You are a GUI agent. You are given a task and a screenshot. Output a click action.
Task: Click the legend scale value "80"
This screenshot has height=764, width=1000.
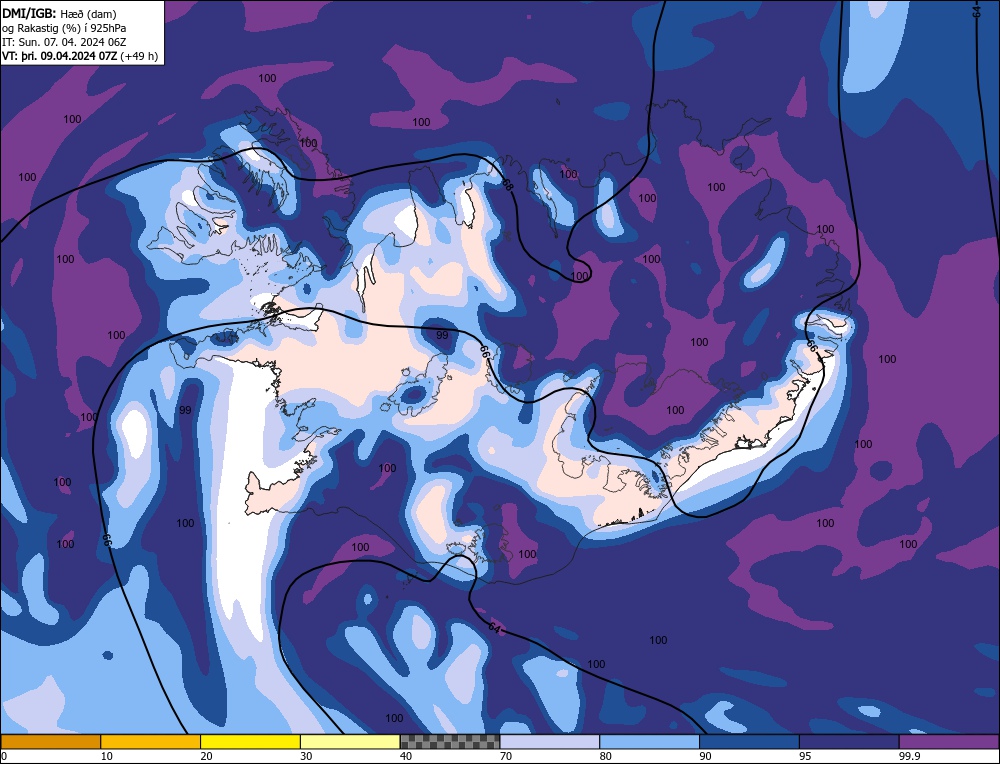[x=605, y=756]
